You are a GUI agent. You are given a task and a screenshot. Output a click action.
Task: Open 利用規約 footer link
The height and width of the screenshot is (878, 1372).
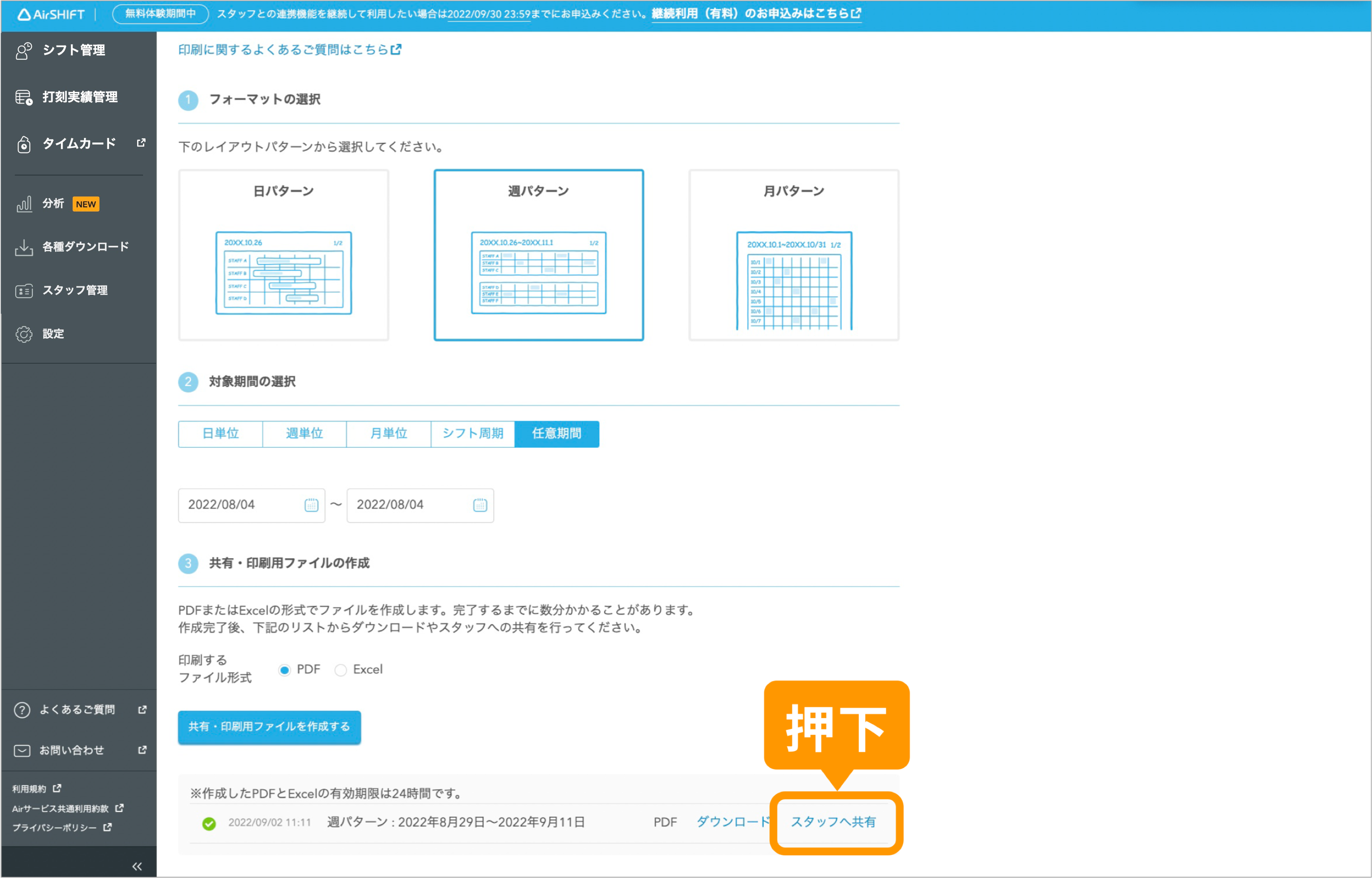pyautogui.click(x=29, y=789)
